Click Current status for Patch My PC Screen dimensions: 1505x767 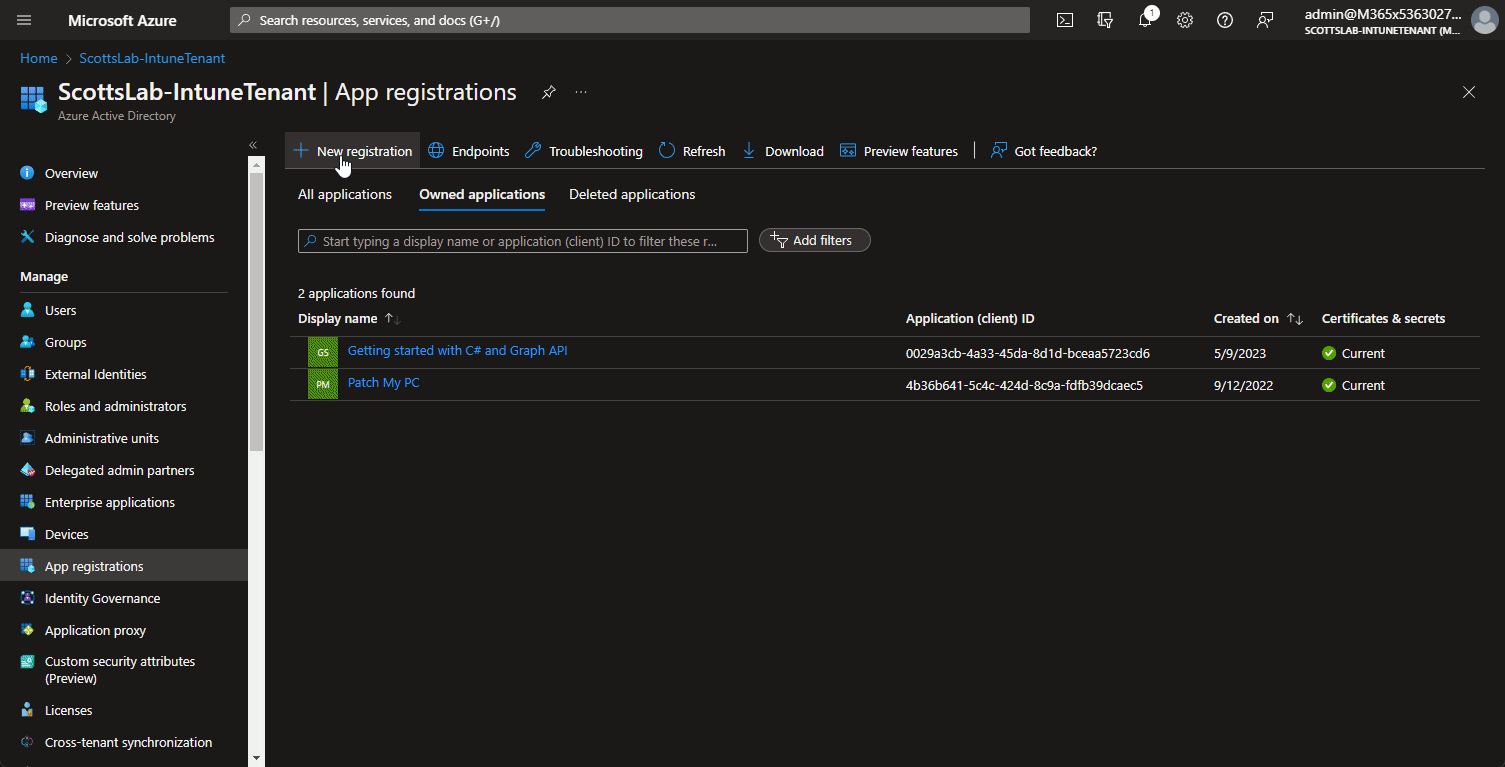pyautogui.click(x=1353, y=385)
